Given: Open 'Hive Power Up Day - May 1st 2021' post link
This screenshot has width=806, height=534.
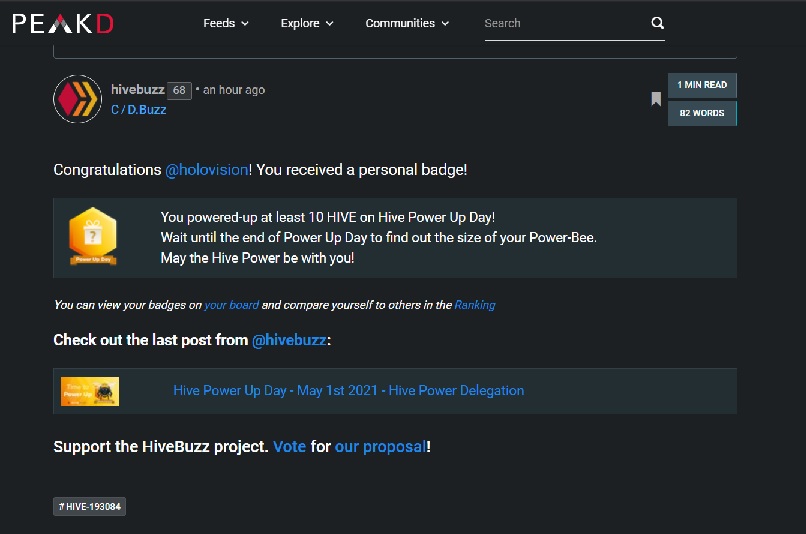Looking at the screenshot, I should [x=349, y=391].
